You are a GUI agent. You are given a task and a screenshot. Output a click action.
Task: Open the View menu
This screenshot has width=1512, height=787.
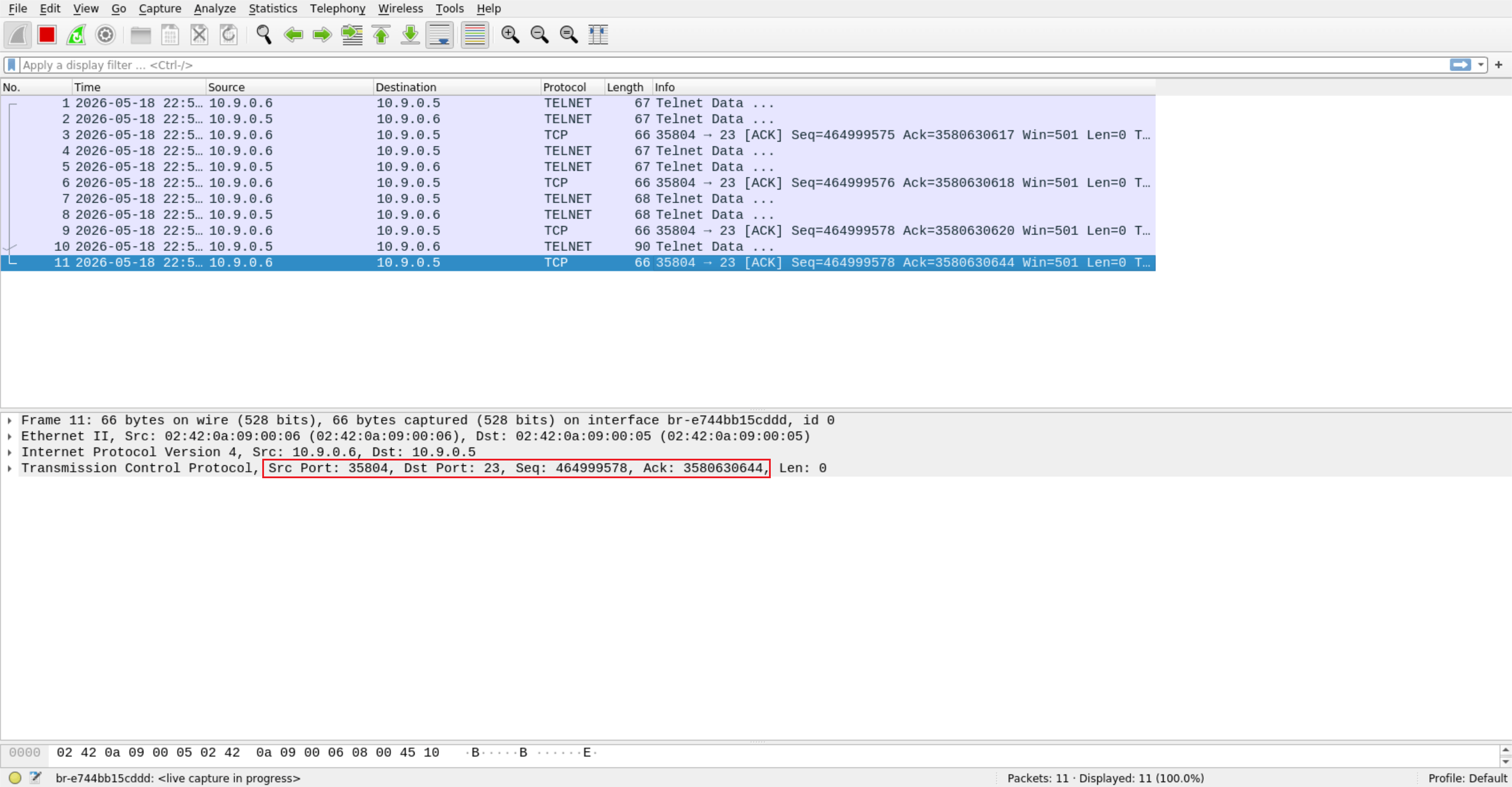coord(86,8)
